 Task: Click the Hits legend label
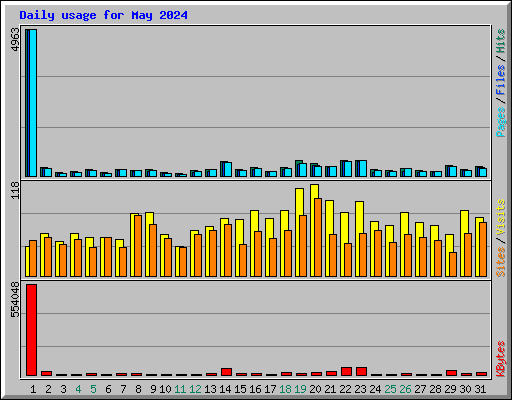point(501,41)
